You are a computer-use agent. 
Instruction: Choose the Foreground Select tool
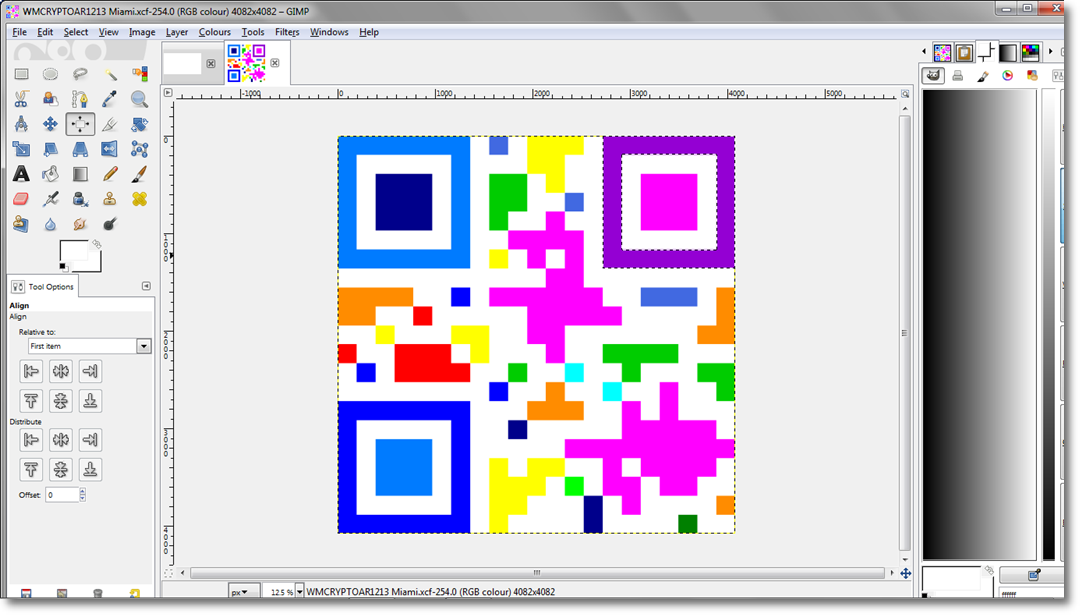tap(50, 99)
